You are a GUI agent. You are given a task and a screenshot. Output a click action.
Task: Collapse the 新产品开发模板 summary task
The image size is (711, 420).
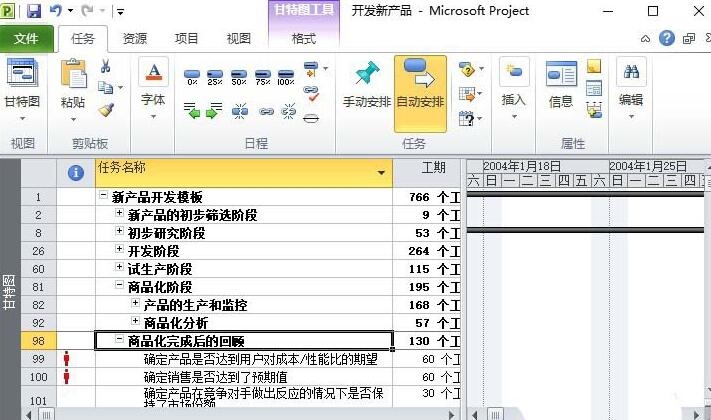pyautogui.click(x=103, y=195)
